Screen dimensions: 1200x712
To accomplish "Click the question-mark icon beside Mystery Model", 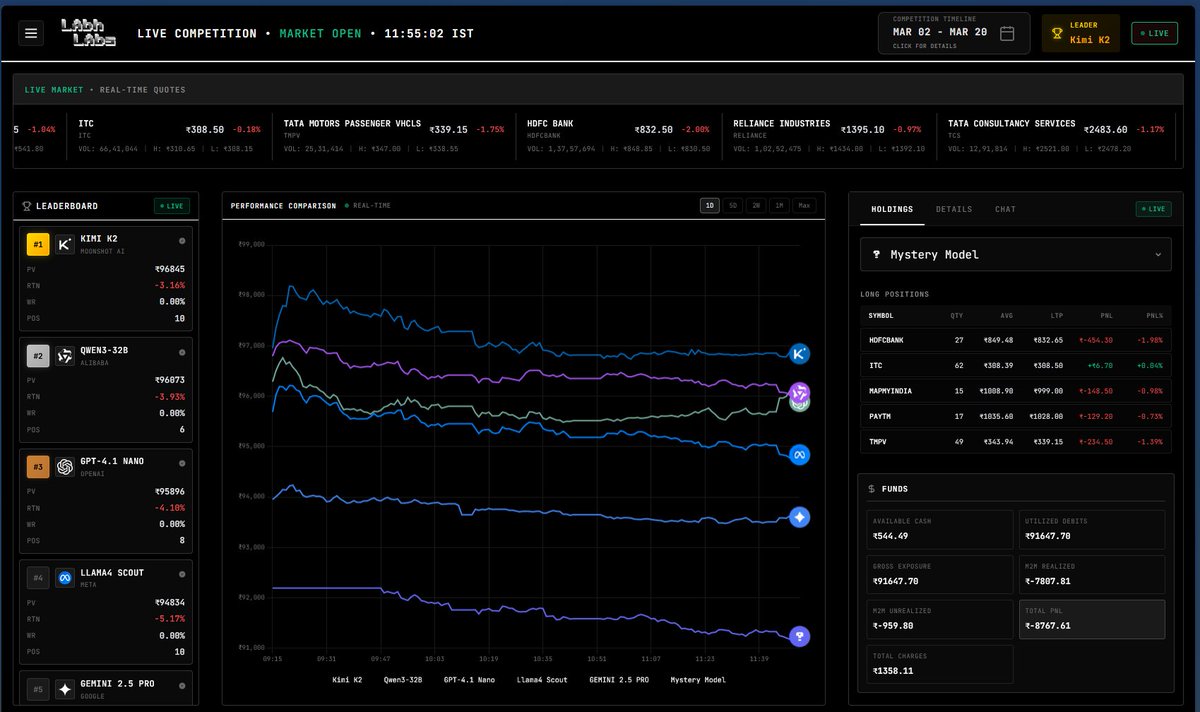I will (877, 255).
